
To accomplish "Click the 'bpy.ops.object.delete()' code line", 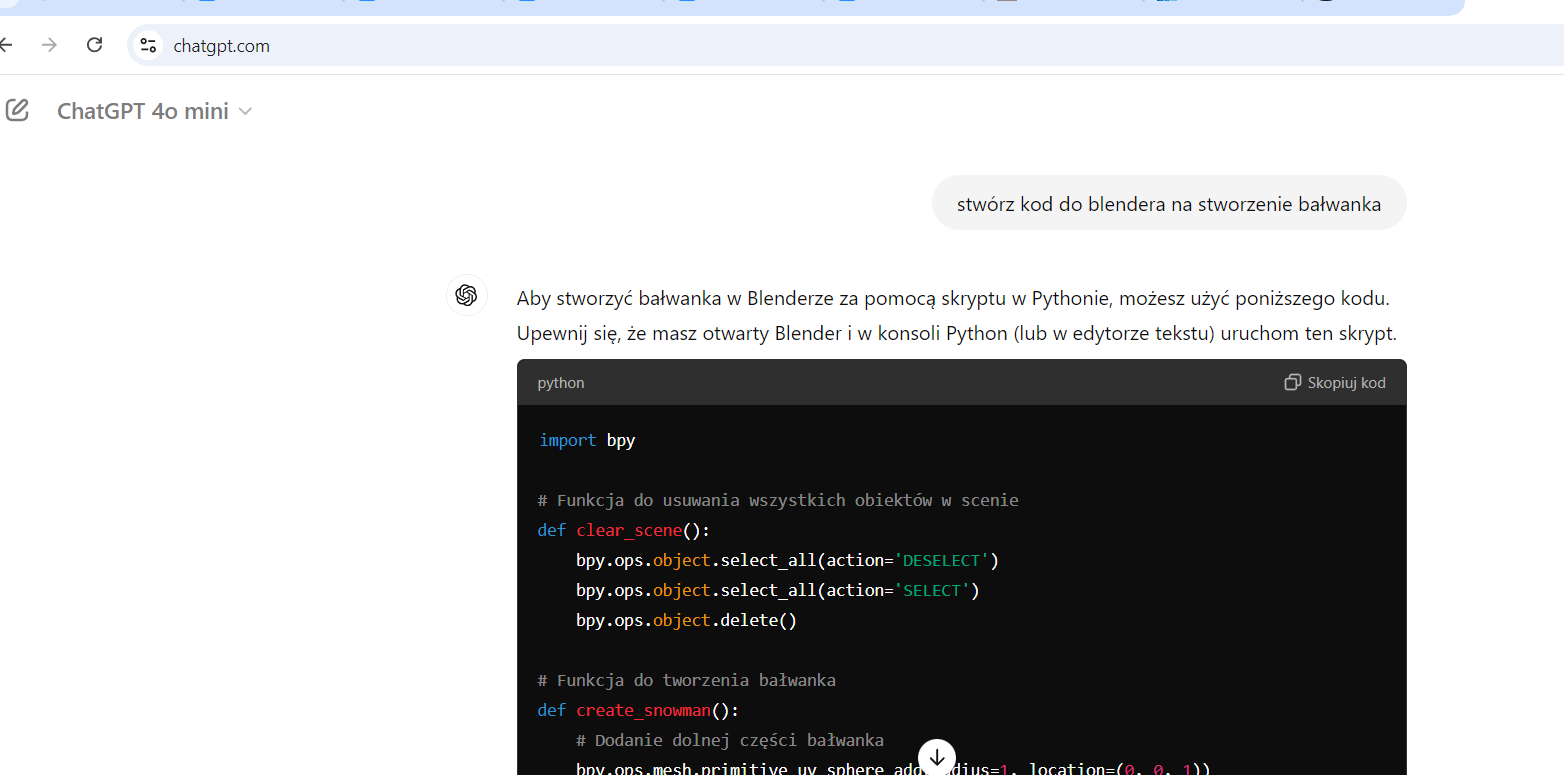I will 686,620.
